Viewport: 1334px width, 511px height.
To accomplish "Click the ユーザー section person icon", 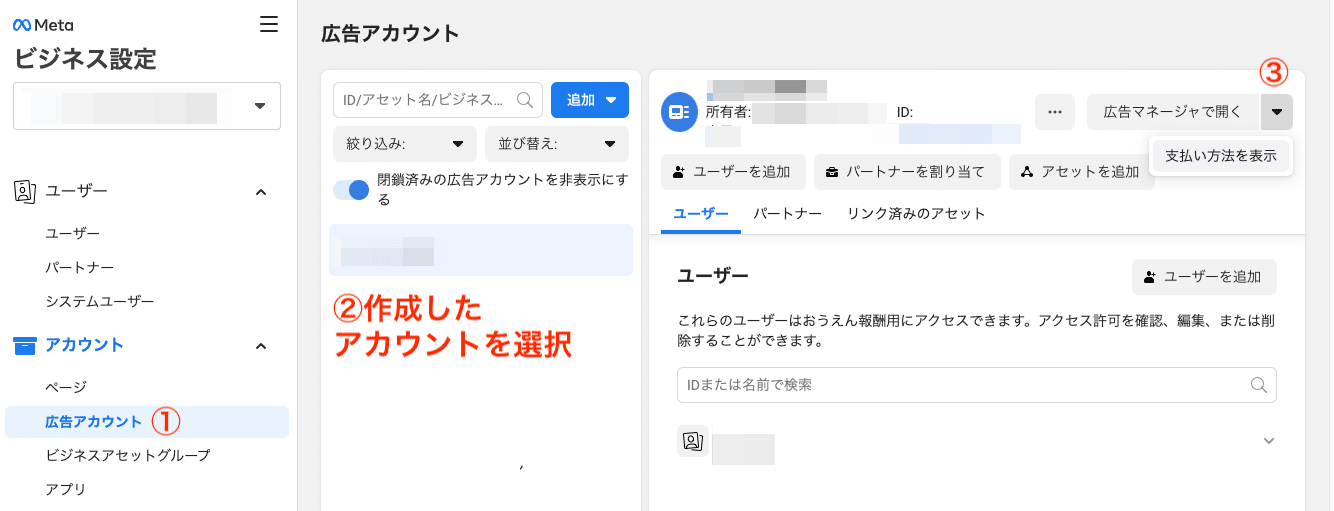I will [x=25, y=190].
